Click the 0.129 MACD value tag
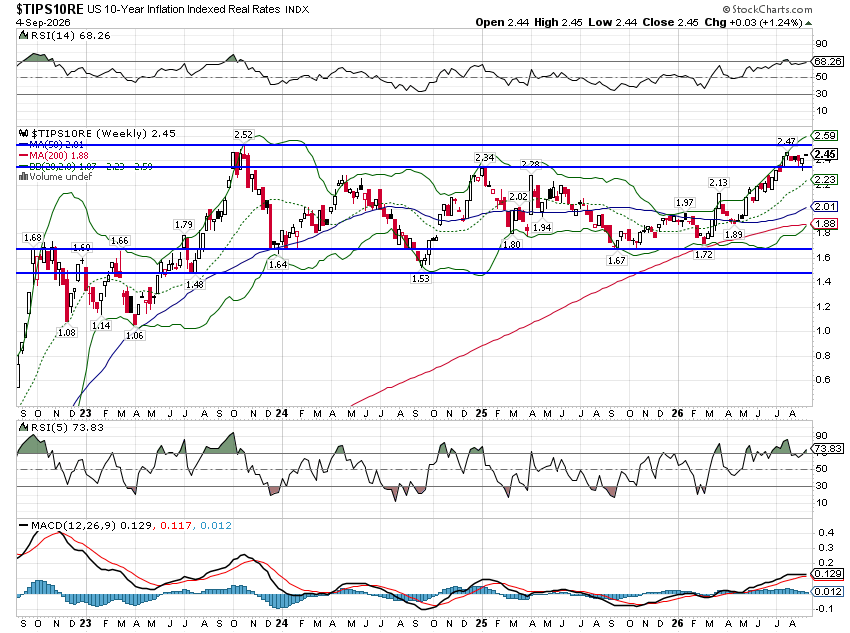This screenshot has width=850, height=633. click(x=827, y=574)
